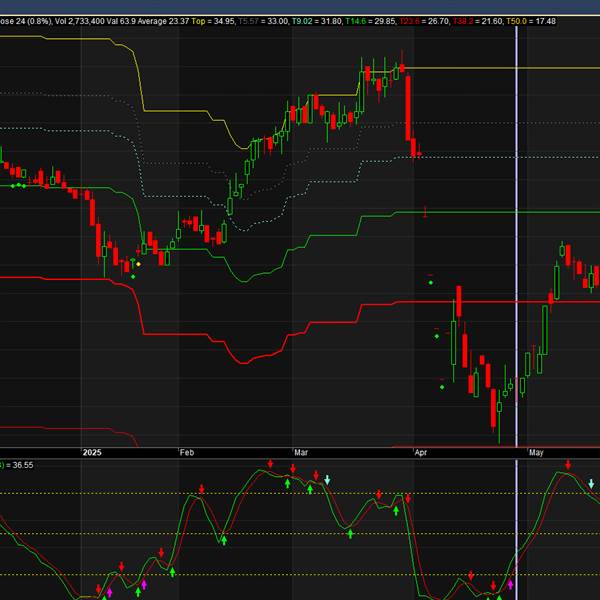Click the 'May' date axis label
600x600 pixels.
click(536, 452)
